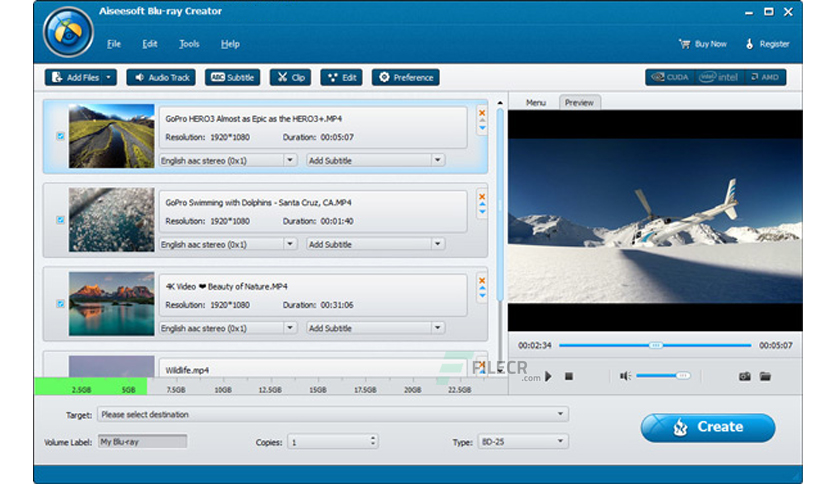
Task: Remove GoPro HERO3 video with X icon
Action: 482,113
